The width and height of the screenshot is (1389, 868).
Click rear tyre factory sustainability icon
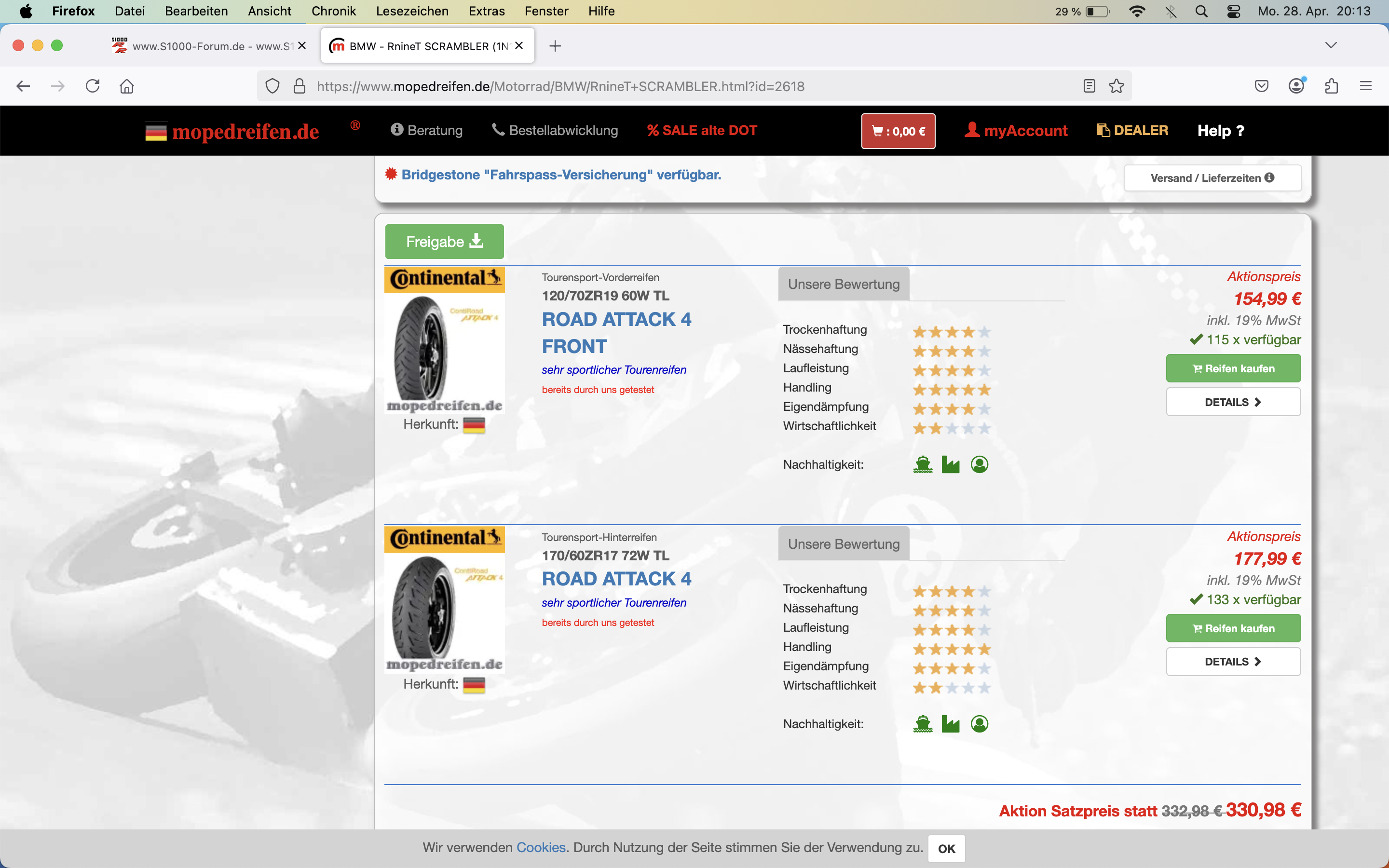click(x=951, y=724)
